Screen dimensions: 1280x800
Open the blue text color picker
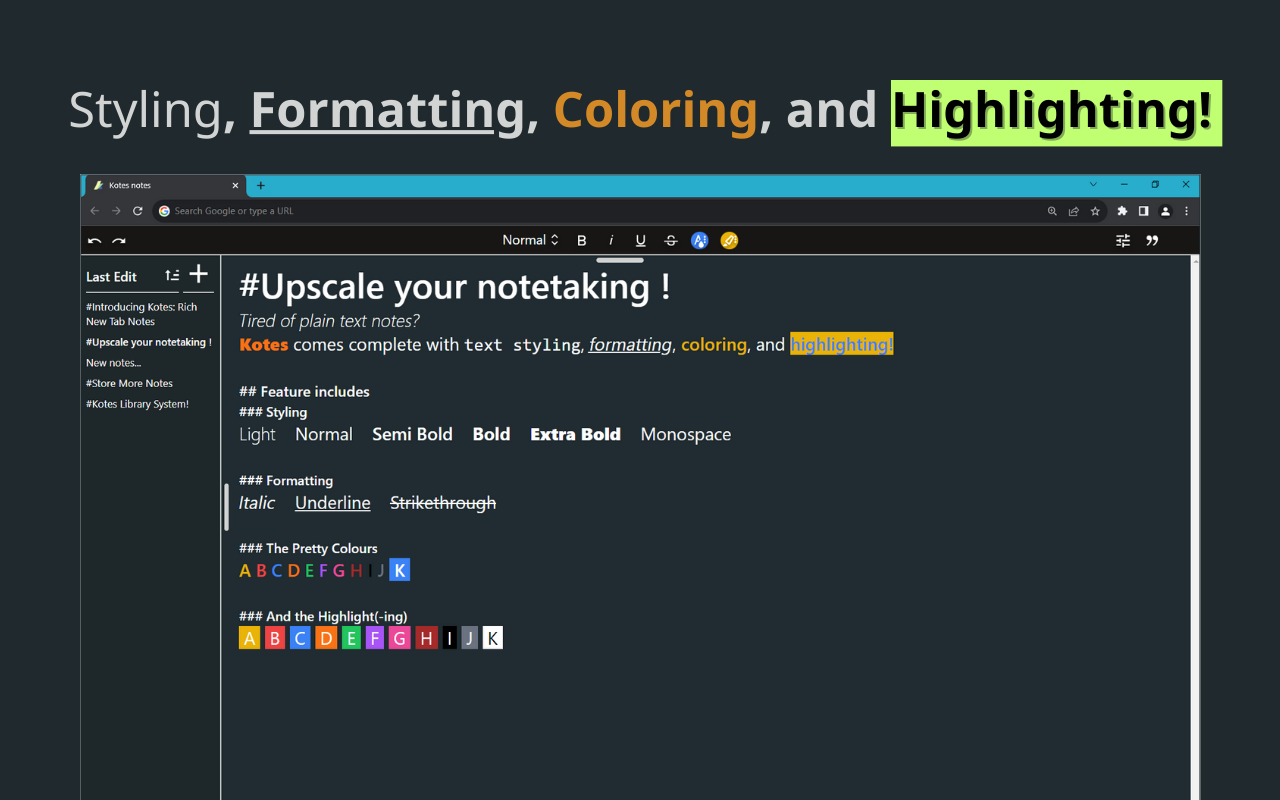click(700, 241)
